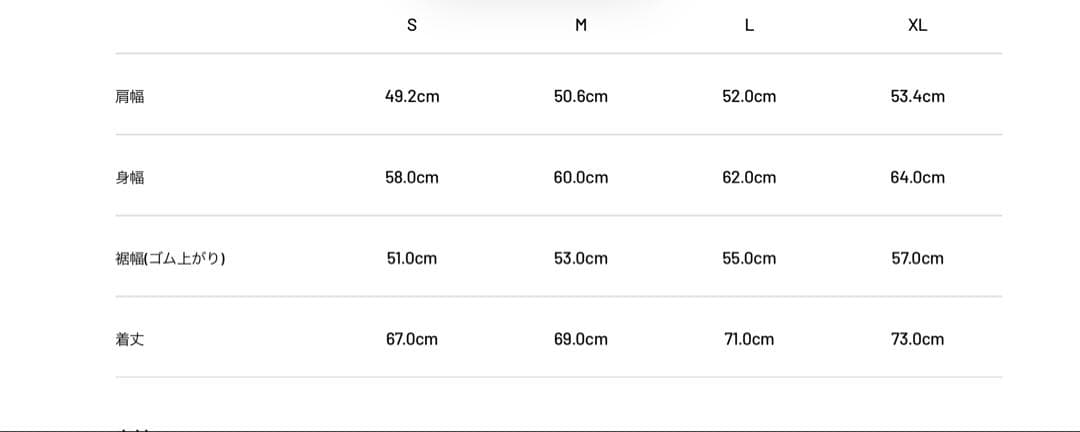Click the S size column header
Viewport: 1080px width, 432px height.
point(412,27)
